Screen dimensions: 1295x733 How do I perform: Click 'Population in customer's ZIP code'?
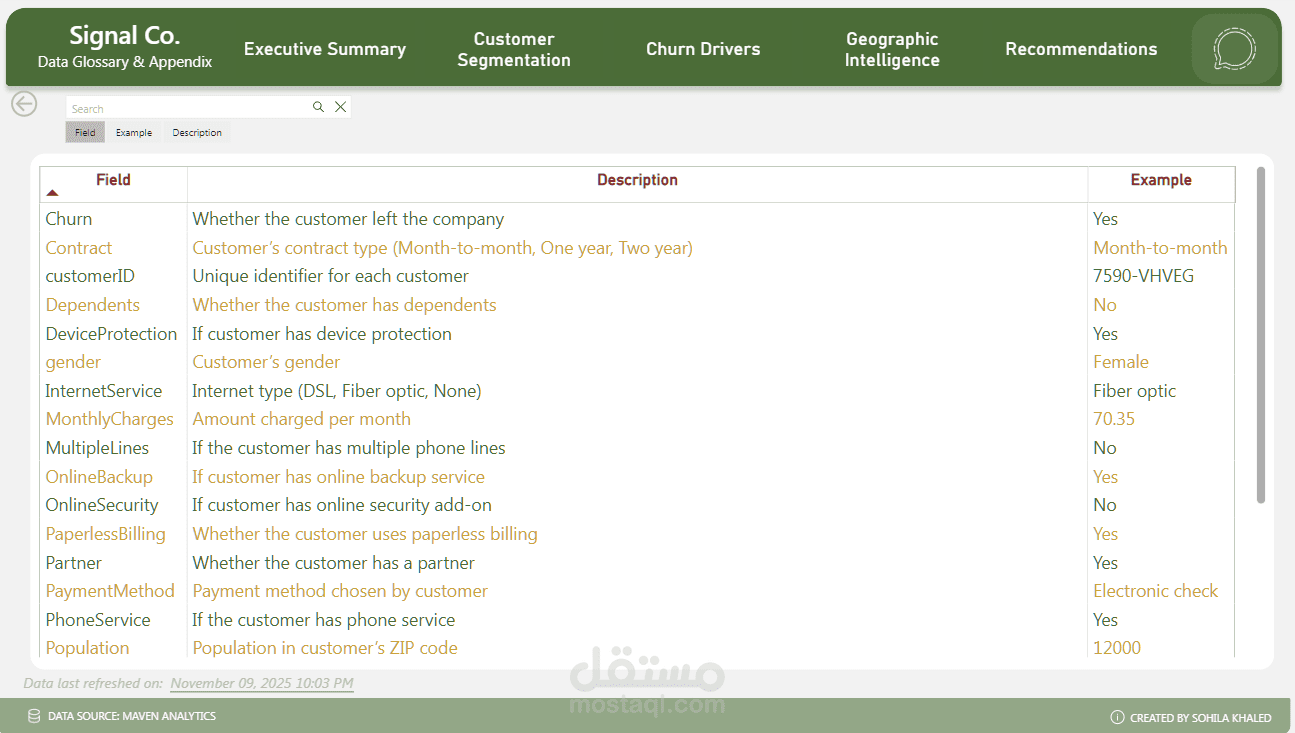[x=325, y=648]
